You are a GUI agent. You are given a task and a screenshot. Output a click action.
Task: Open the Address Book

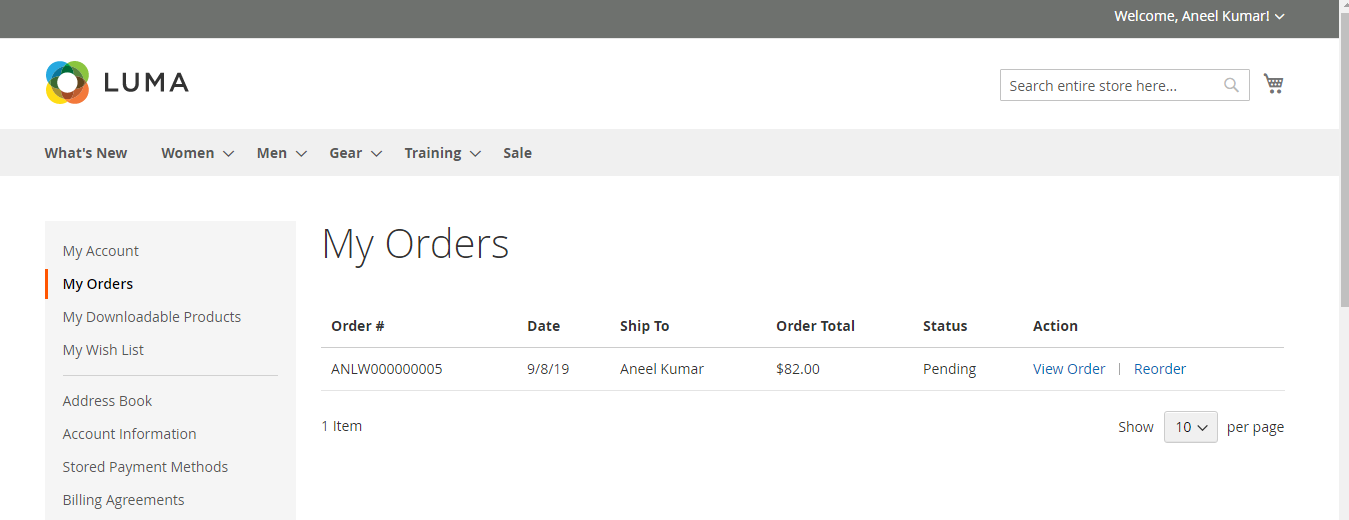pos(107,401)
